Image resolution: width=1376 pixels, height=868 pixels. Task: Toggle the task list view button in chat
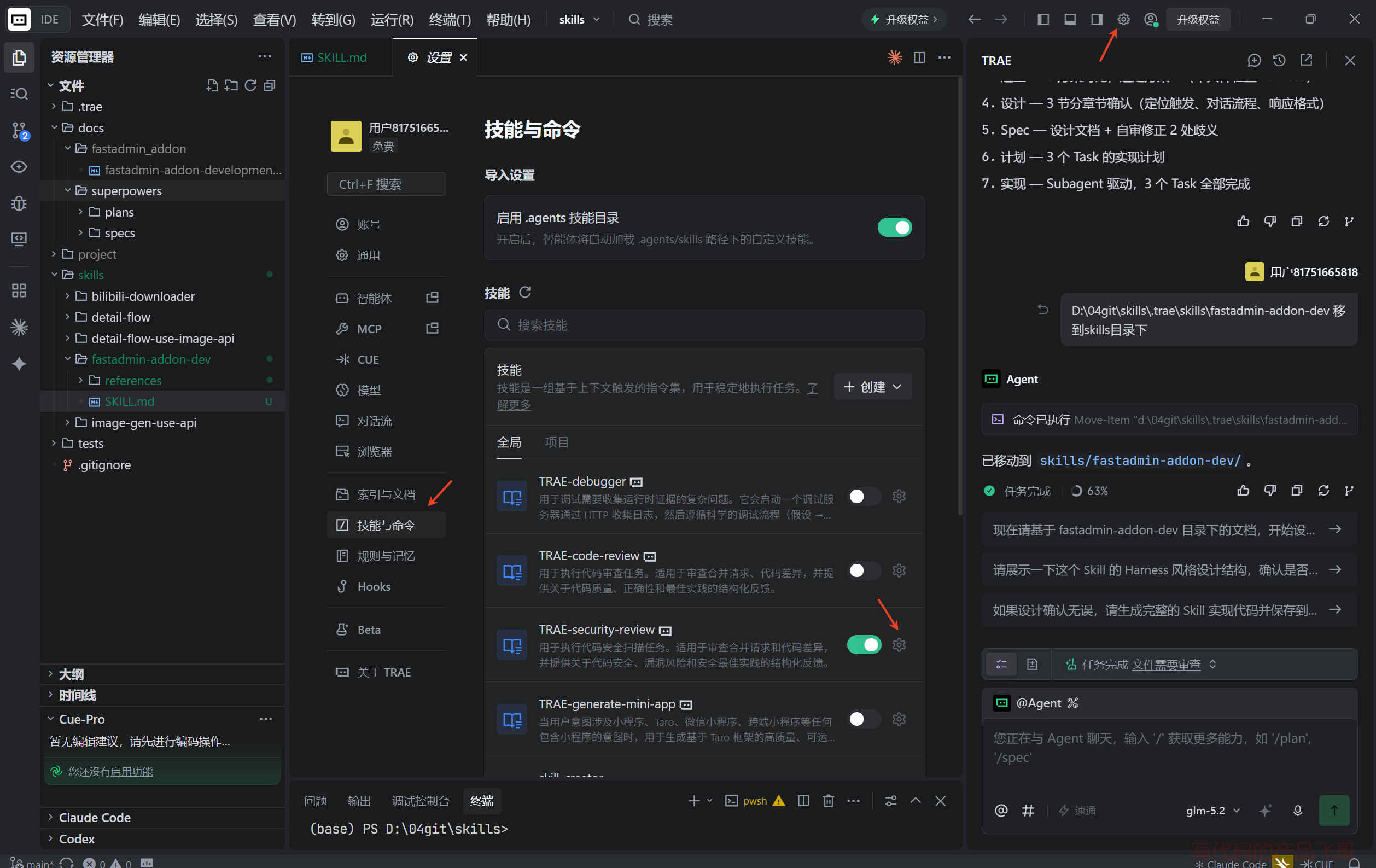(x=1001, y=664)
